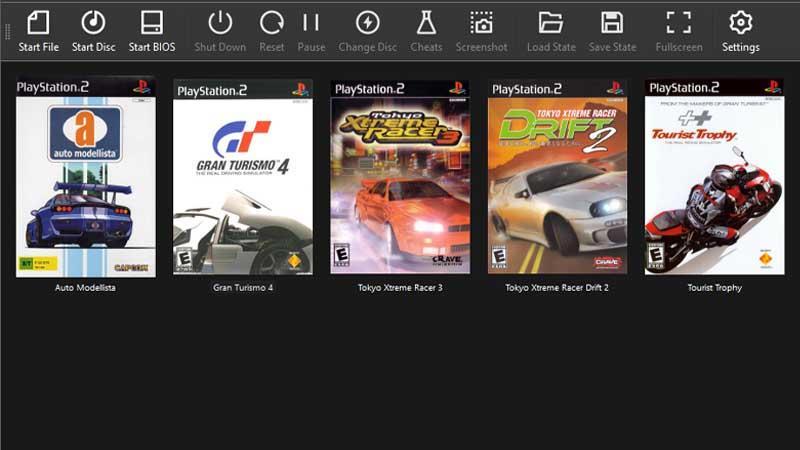Select the Tourist Trophy game cover
The height and width of the screenshot is (450, 800).
714,177
